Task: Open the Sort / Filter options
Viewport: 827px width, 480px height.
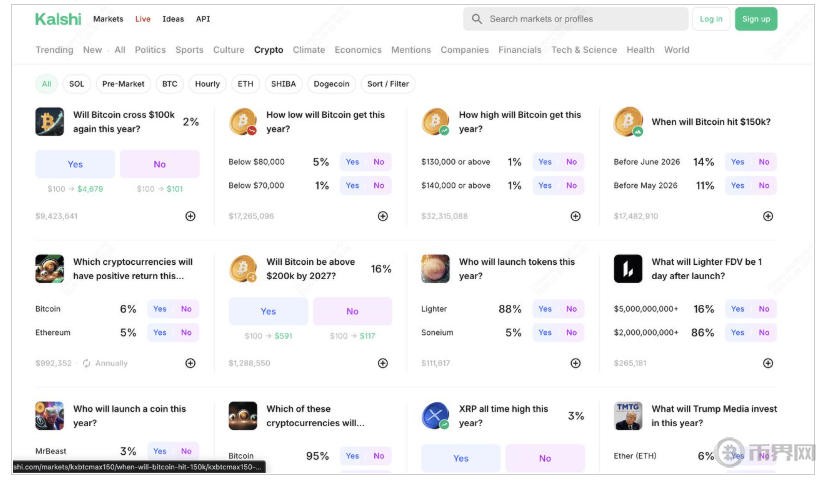Action: (x=388, y=84)
